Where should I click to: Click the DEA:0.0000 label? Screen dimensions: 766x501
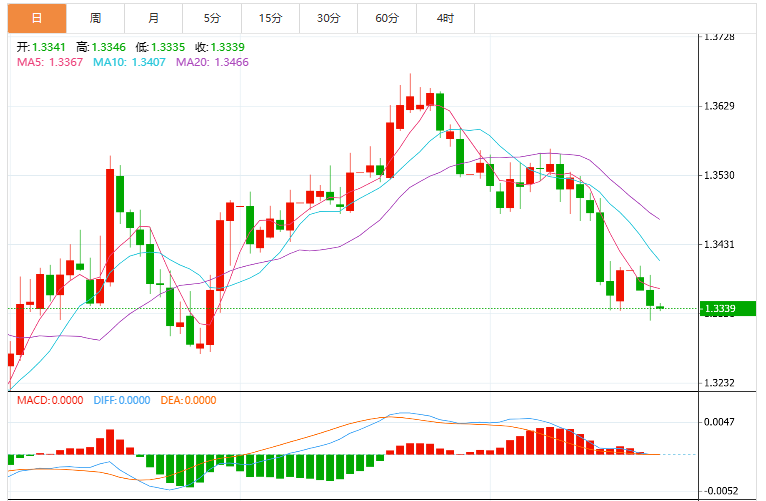(188, 400)
